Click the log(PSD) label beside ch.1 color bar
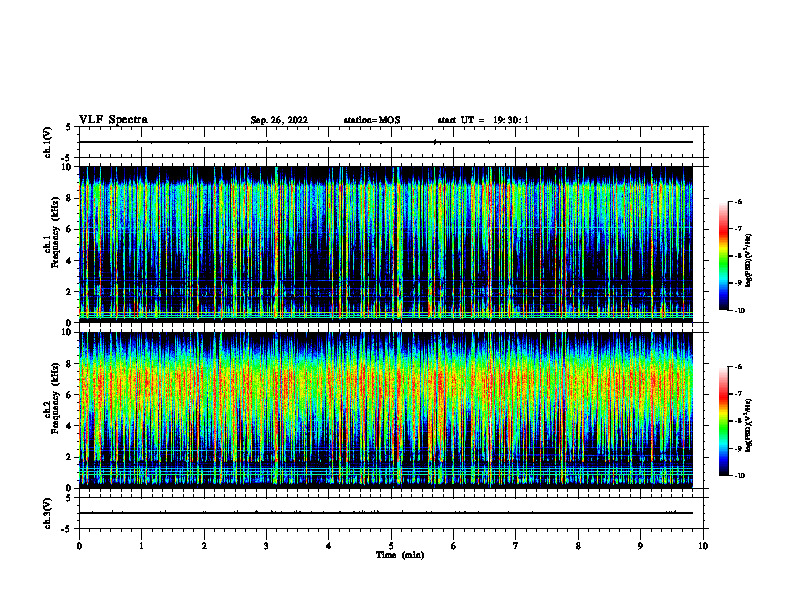This screenshot has width=792, height=612. 749,261
